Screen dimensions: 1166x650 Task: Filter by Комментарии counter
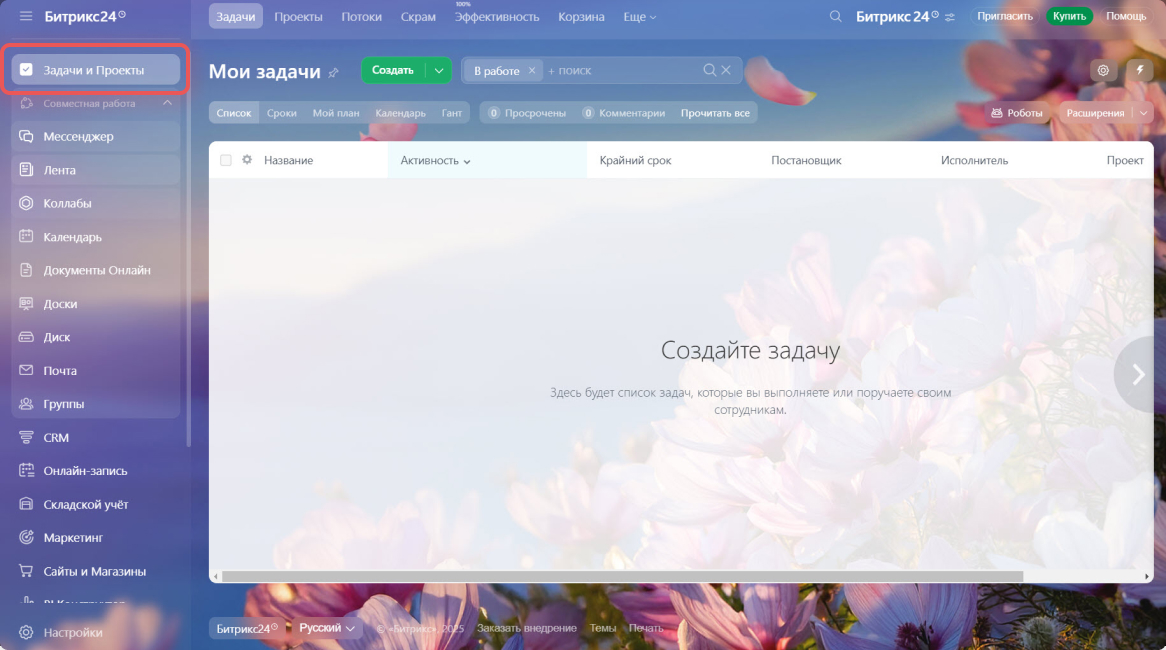pos(623,113)
